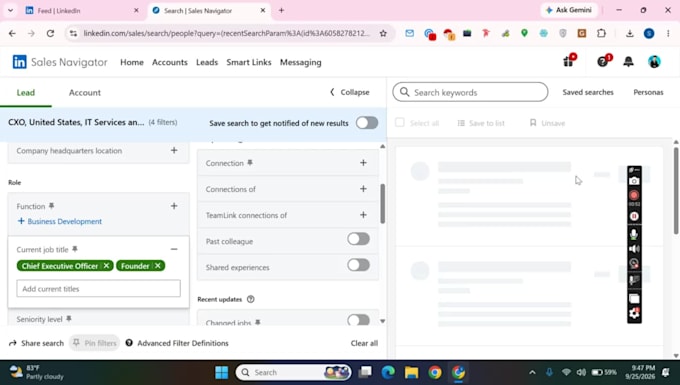680x385 pixels.
Task: Open the browser extensions puzzle icon
Action: [601, 33]
